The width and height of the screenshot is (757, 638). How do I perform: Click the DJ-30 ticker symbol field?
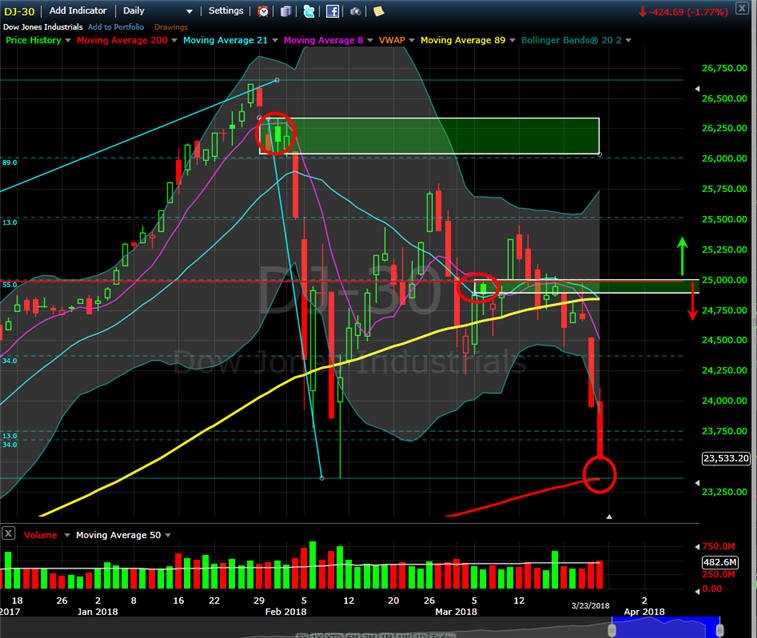pyautogui.click(x=19, y=12)
